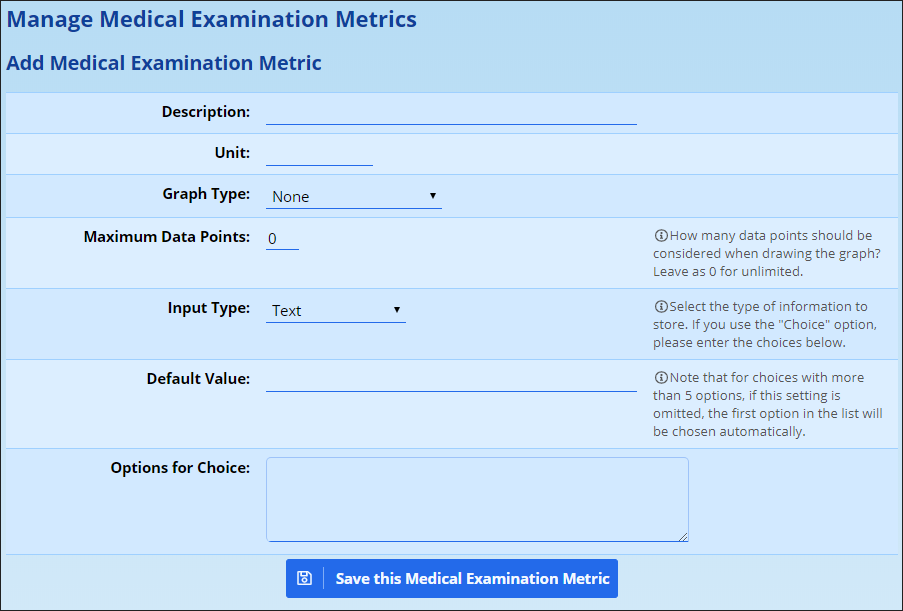Click the Default Value text field

click(x=451, y=380)
